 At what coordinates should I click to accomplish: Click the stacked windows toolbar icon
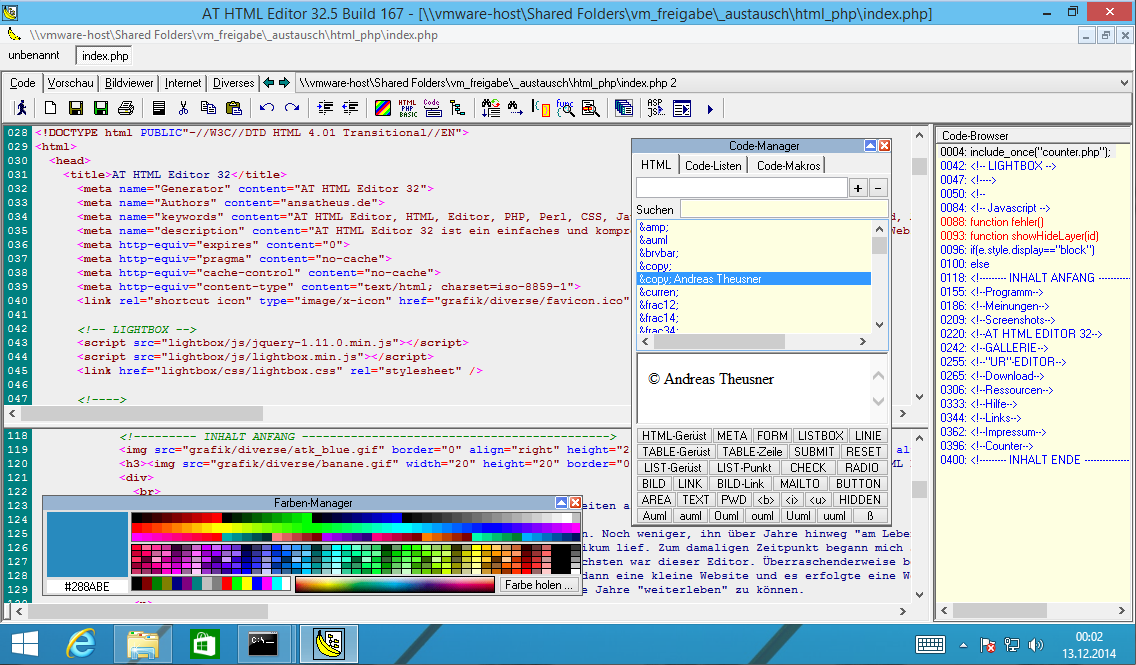click(624, 109)
